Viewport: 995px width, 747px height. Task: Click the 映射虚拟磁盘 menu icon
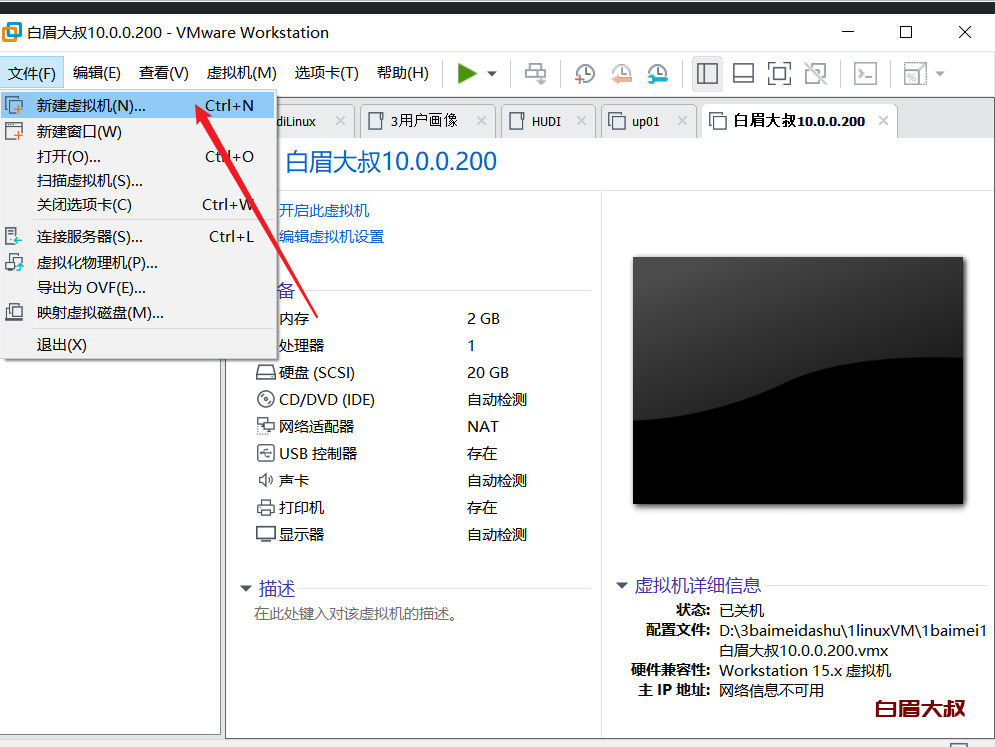(14, 312)
